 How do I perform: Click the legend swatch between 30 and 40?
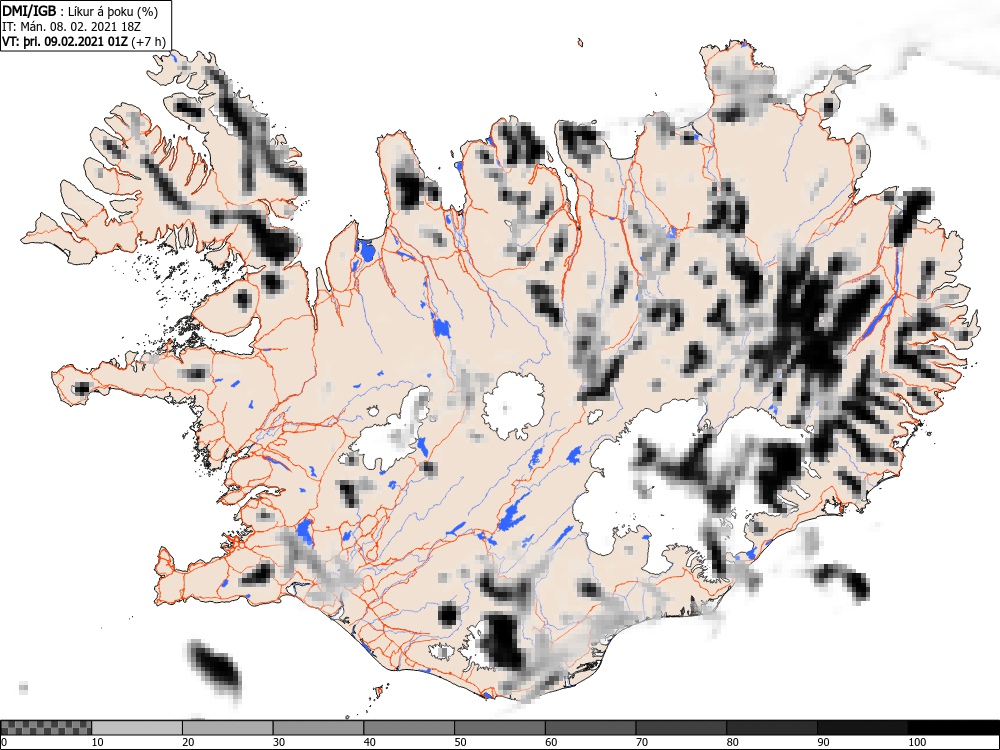318,728
